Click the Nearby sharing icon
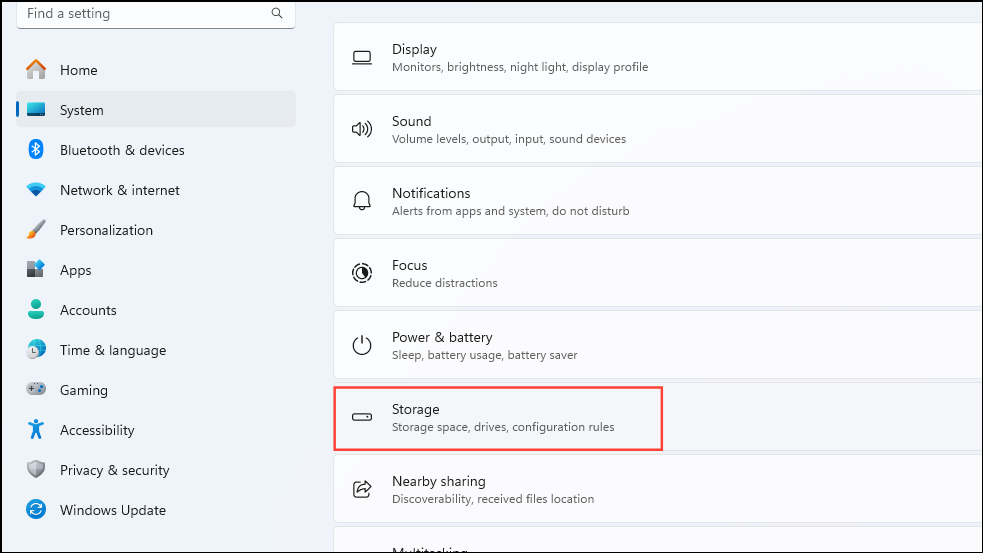The image size is (983, 553). pyautogui.click(x=362, y=489)
